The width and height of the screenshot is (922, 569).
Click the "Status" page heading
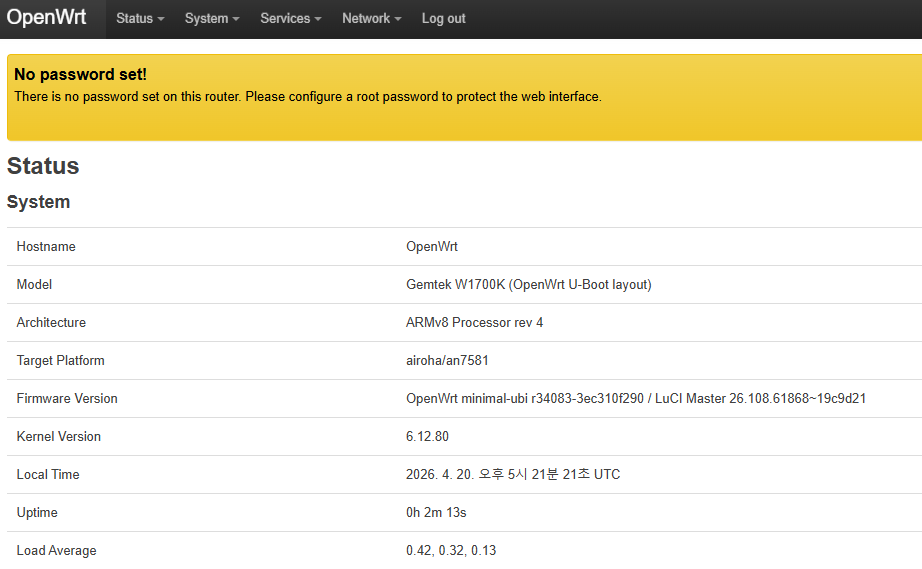(x=43, y=166)
